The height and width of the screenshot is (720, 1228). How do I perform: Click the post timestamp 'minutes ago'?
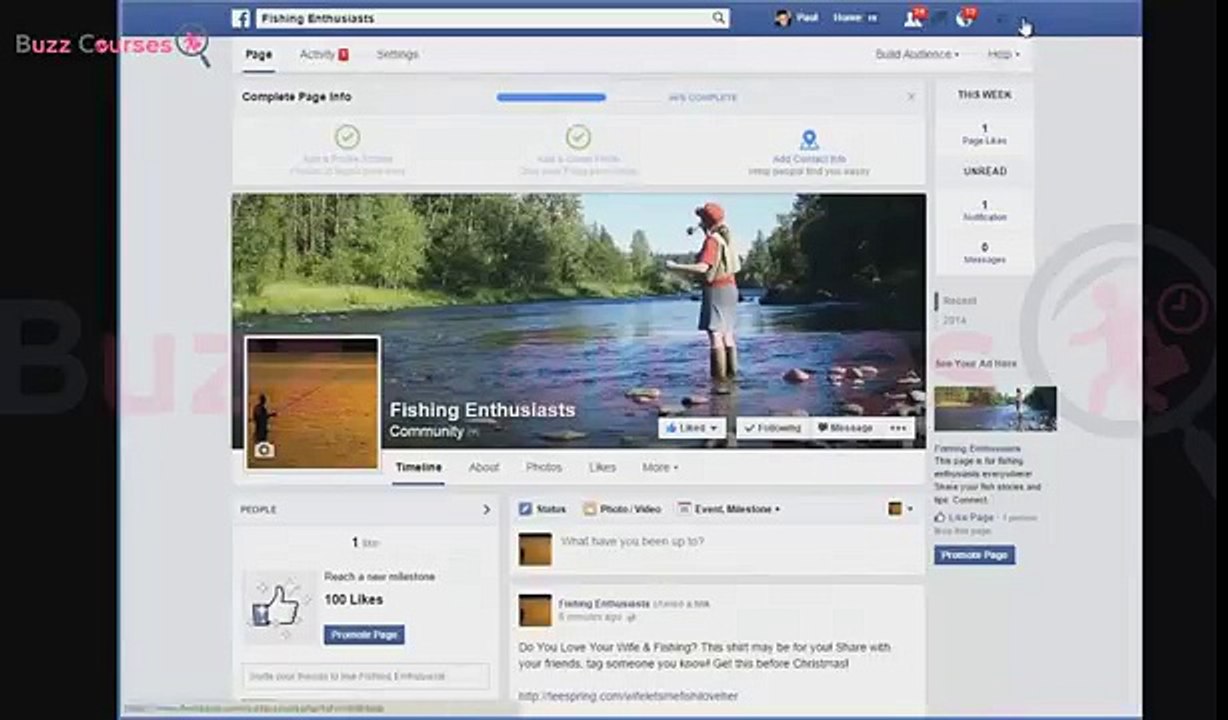[590, 617]
